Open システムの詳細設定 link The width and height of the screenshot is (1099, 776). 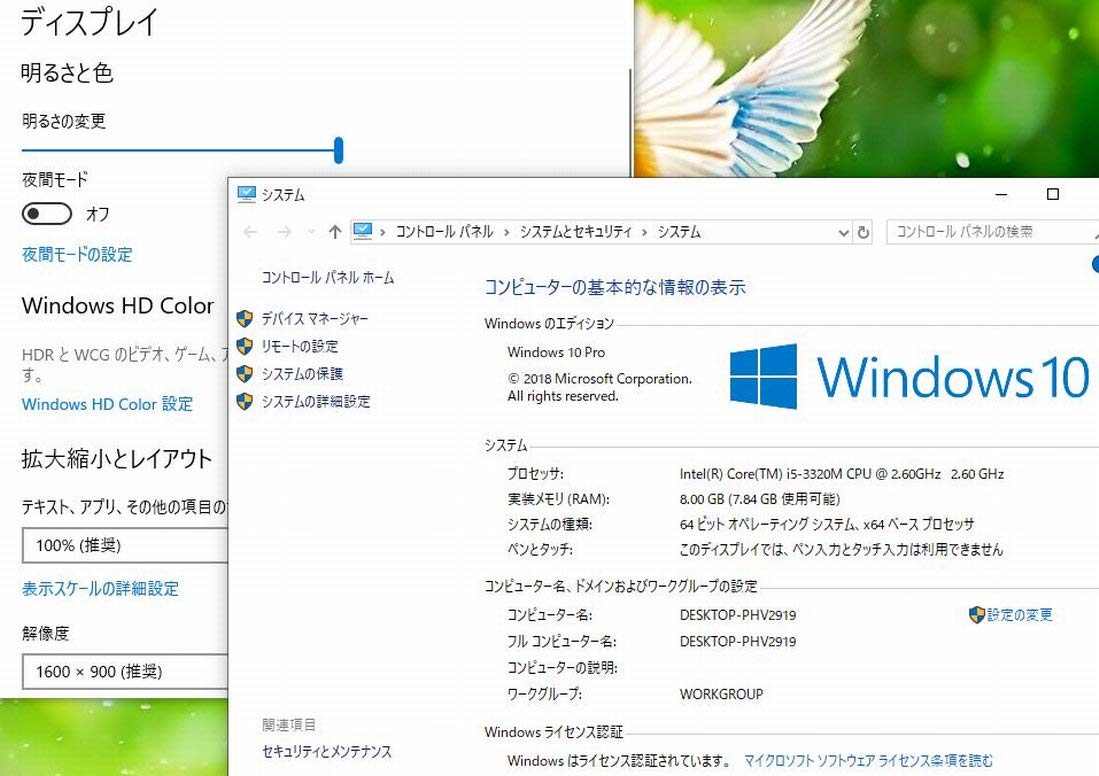(x=315, y=401)
